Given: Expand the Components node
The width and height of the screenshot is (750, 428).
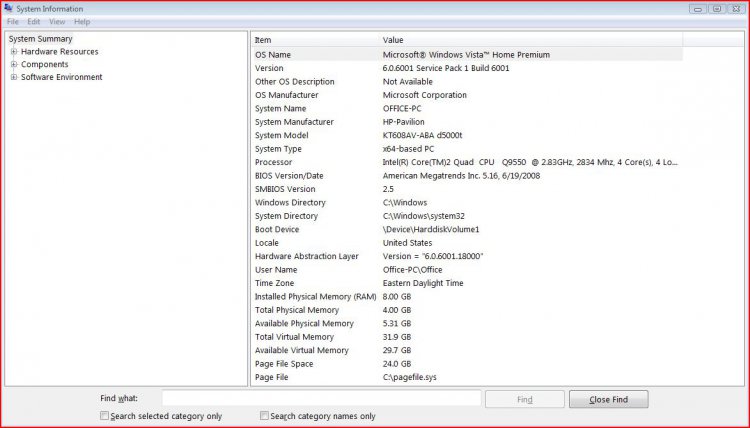Looking at the screenshot, I should pos(14,64).
